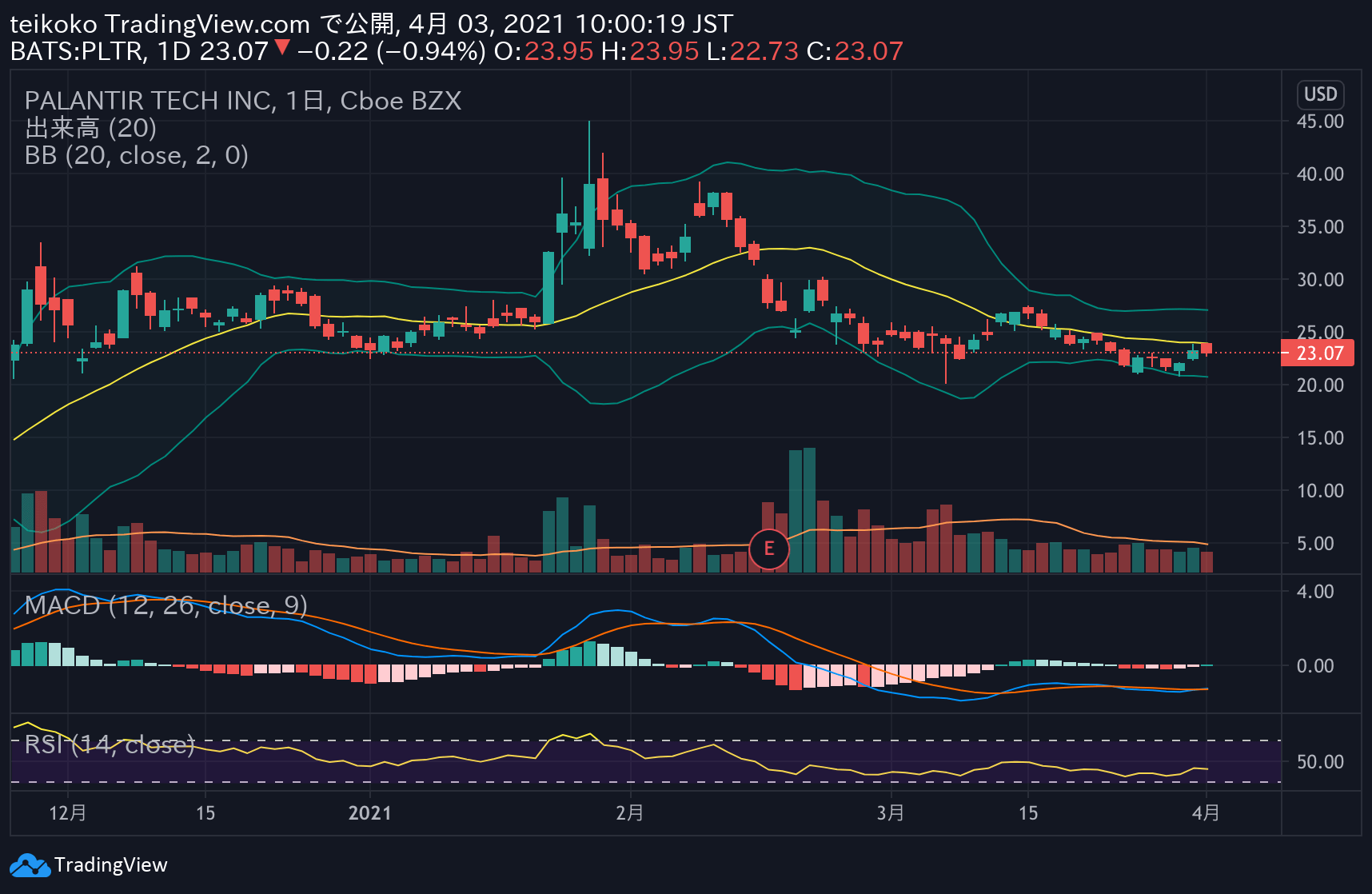Click the 20.00 price axis label

[1320, 385]
